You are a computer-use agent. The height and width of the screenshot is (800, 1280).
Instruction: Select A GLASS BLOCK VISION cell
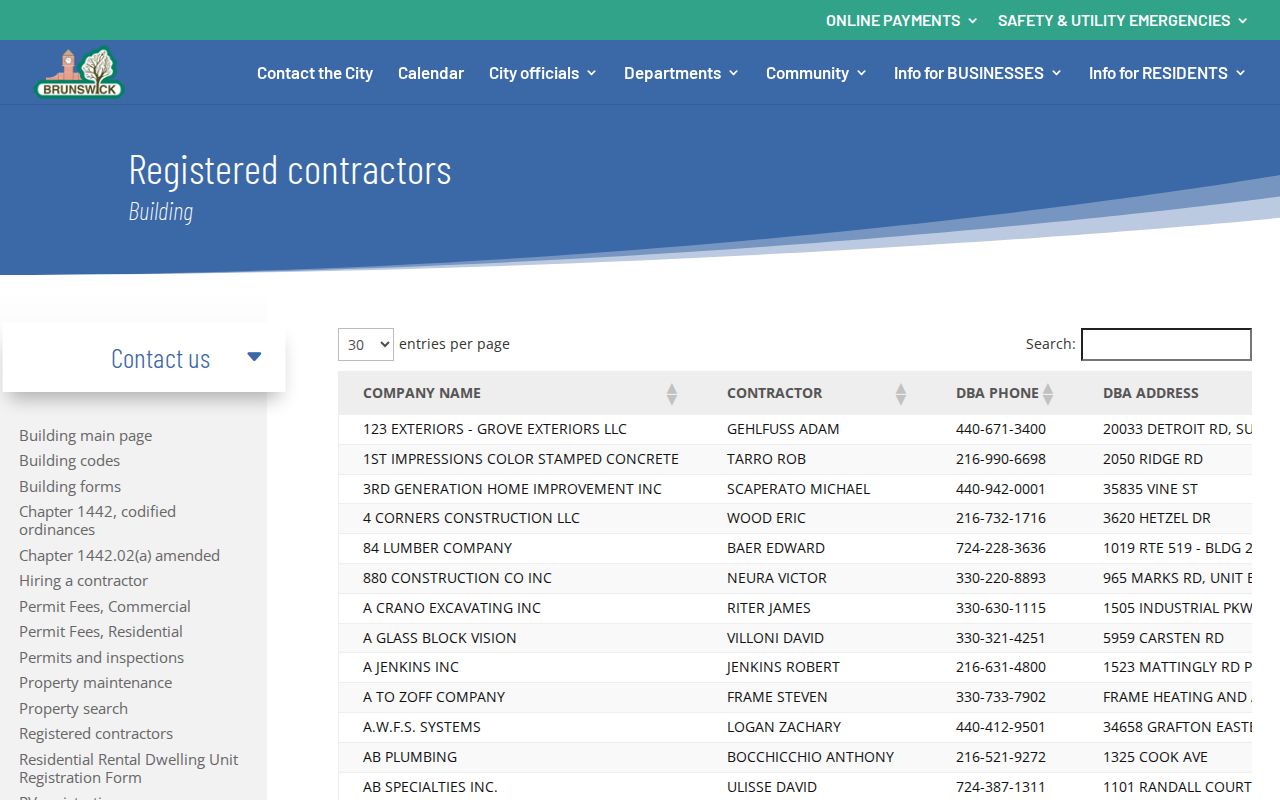440,638
